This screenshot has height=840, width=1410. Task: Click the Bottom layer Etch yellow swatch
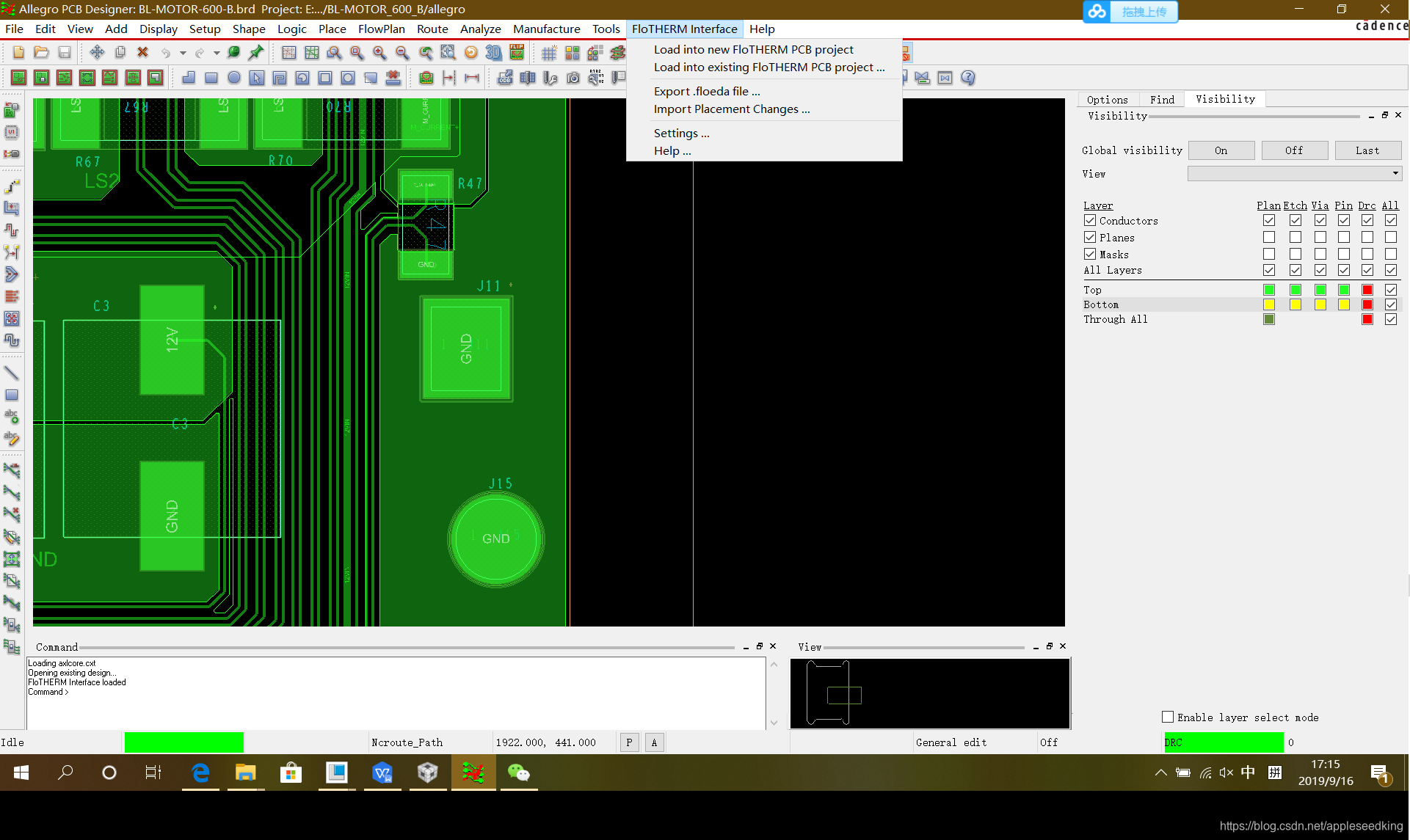coord(1295,305)
